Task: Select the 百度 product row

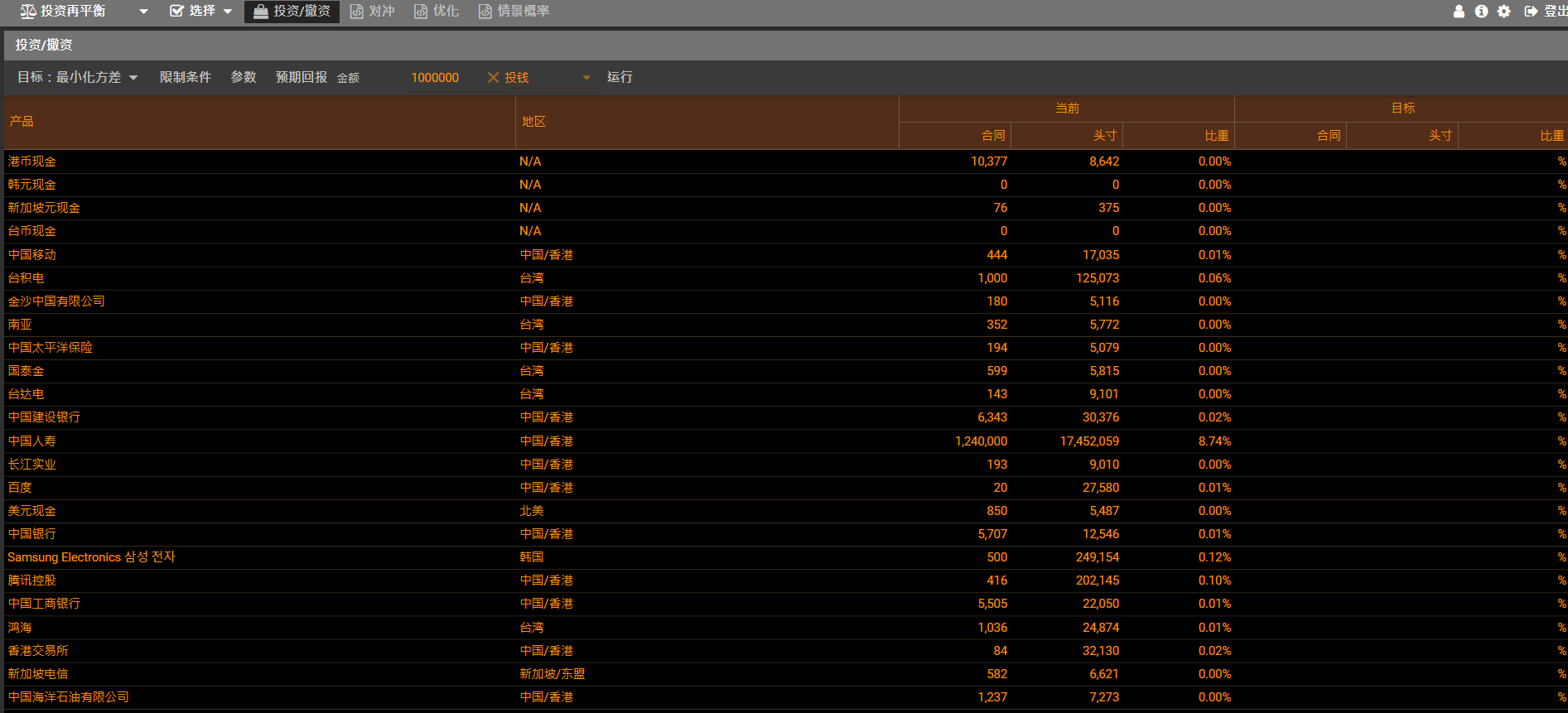Action: coord(786,488)
